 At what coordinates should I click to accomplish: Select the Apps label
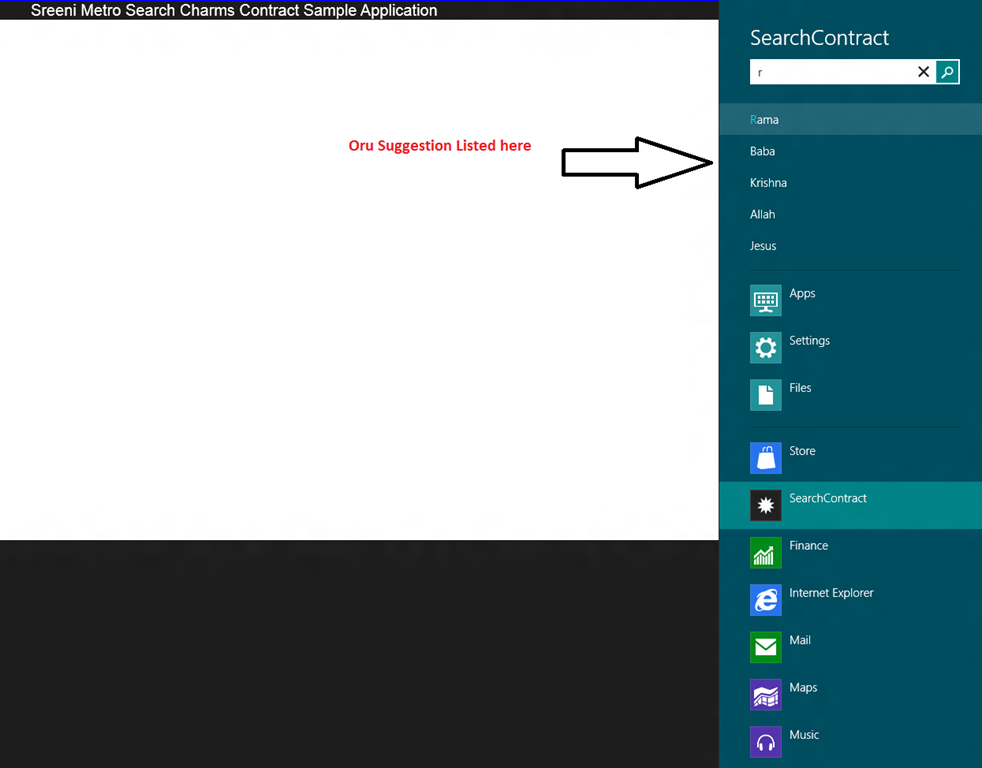(802, 293)
